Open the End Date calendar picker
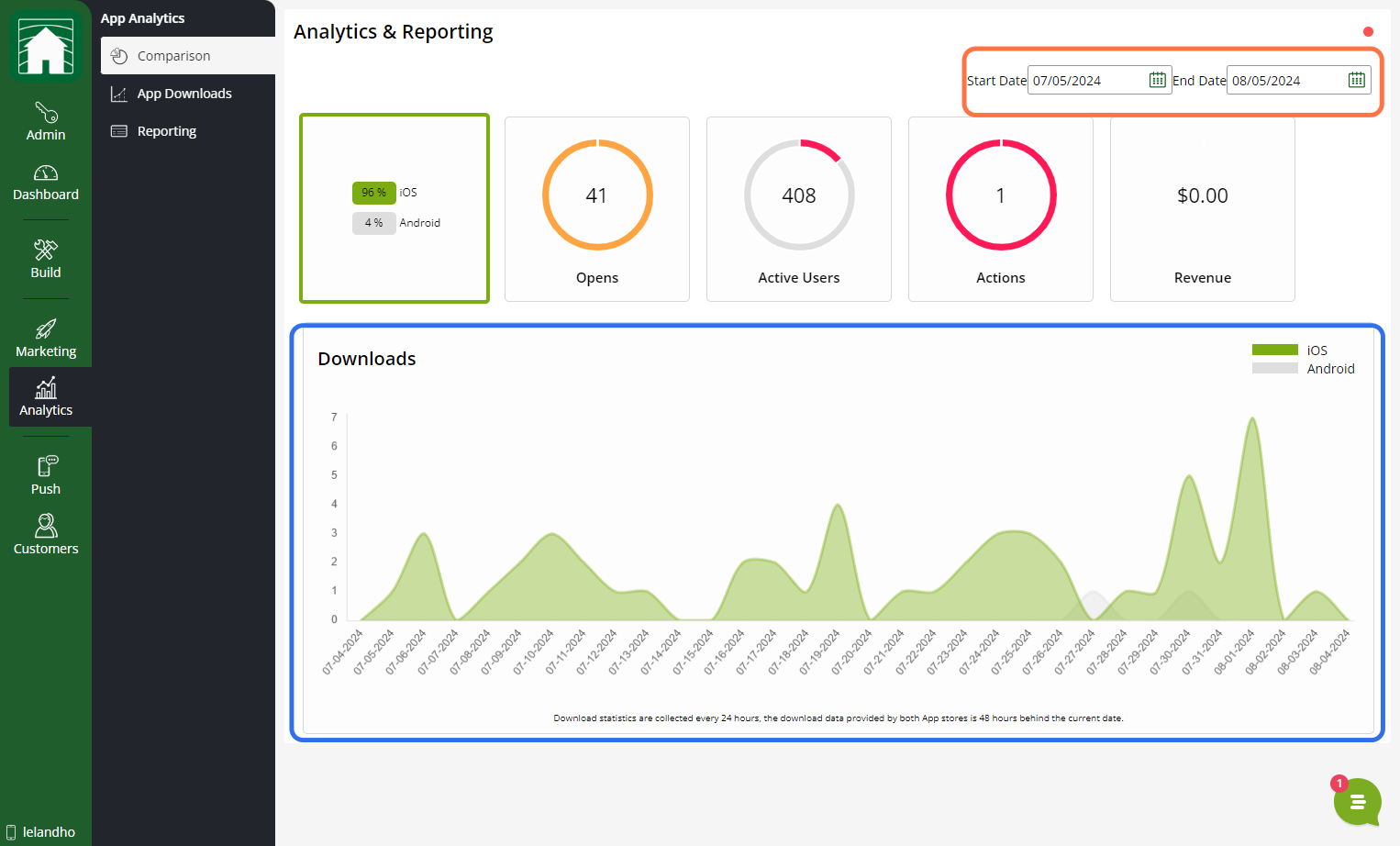The height and width of the screenshot is (846, 1400). 1357,80
